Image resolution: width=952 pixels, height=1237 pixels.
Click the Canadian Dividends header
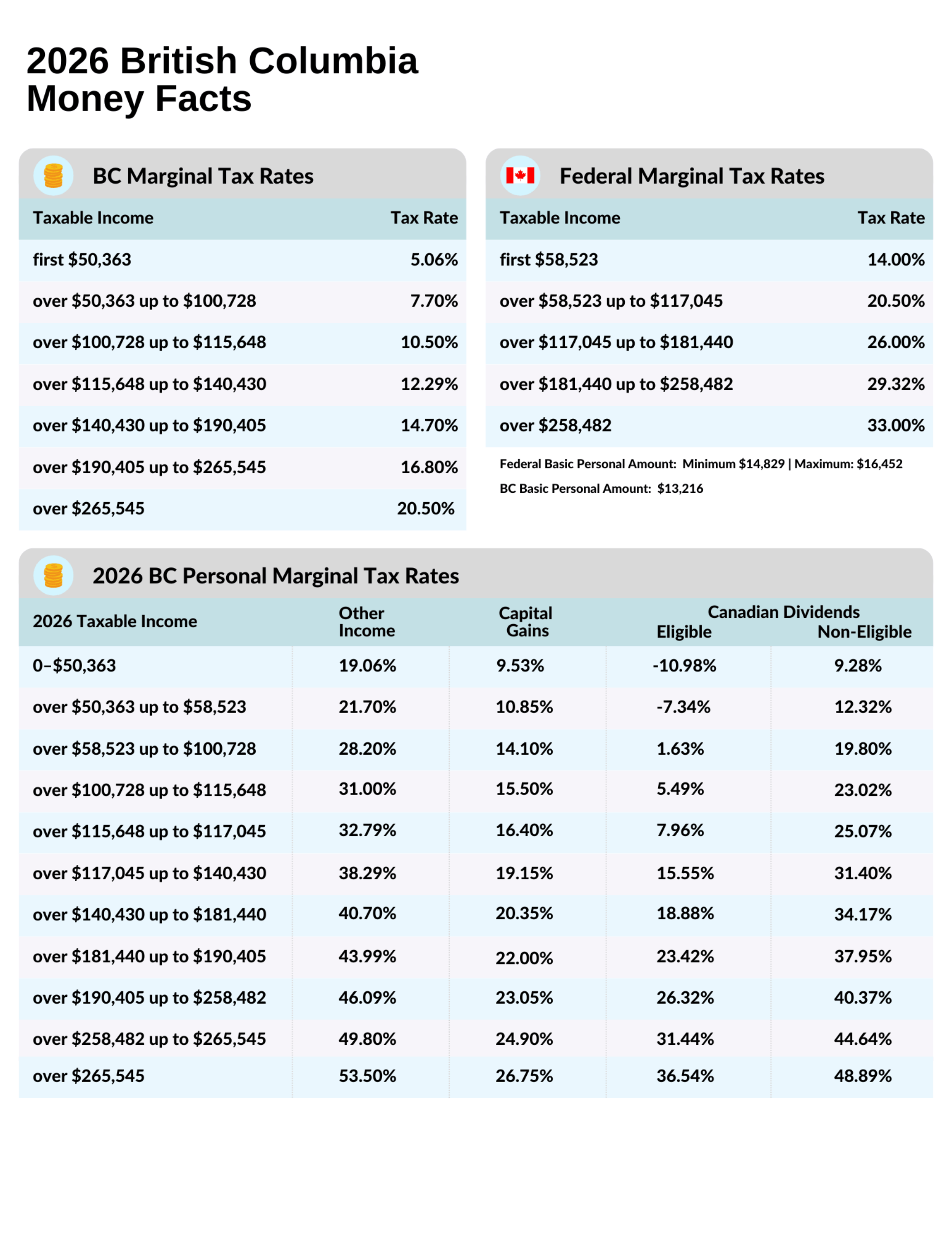coord(783,612)
